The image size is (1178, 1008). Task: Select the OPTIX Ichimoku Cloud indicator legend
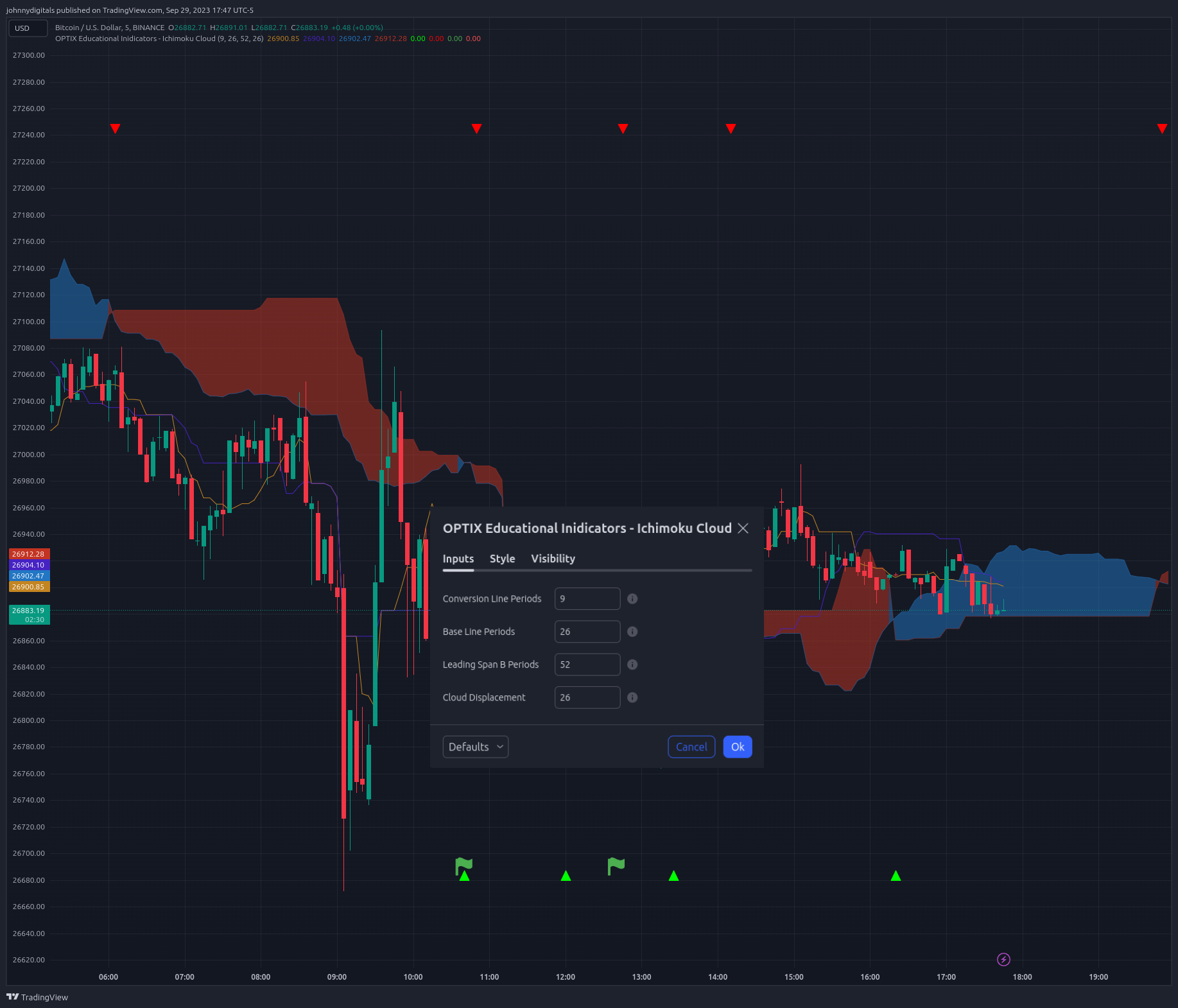point(159,39)
